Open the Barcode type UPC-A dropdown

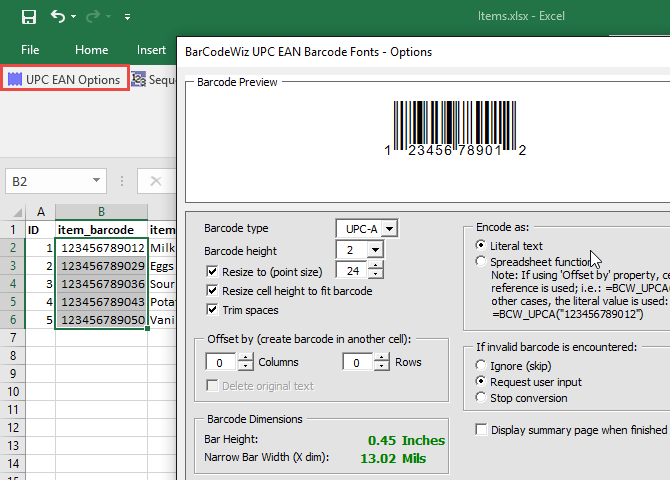pyautogui.click(x=389, y=229)
